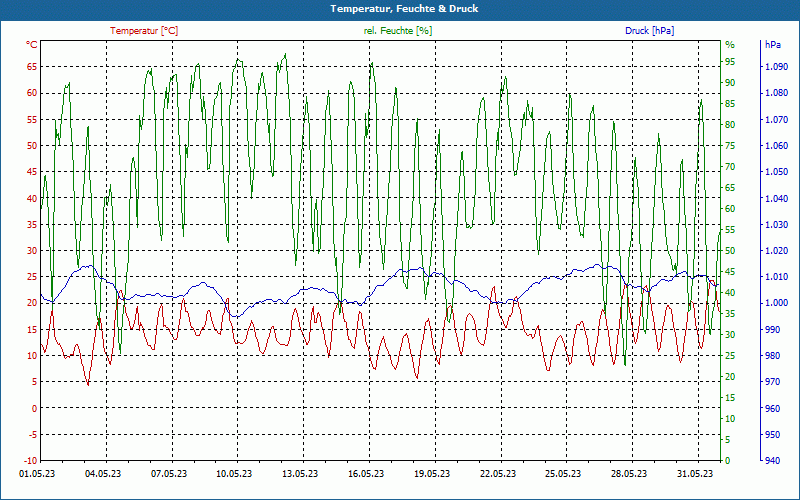Click the date label 19.05.23

(x=432, y=474)
